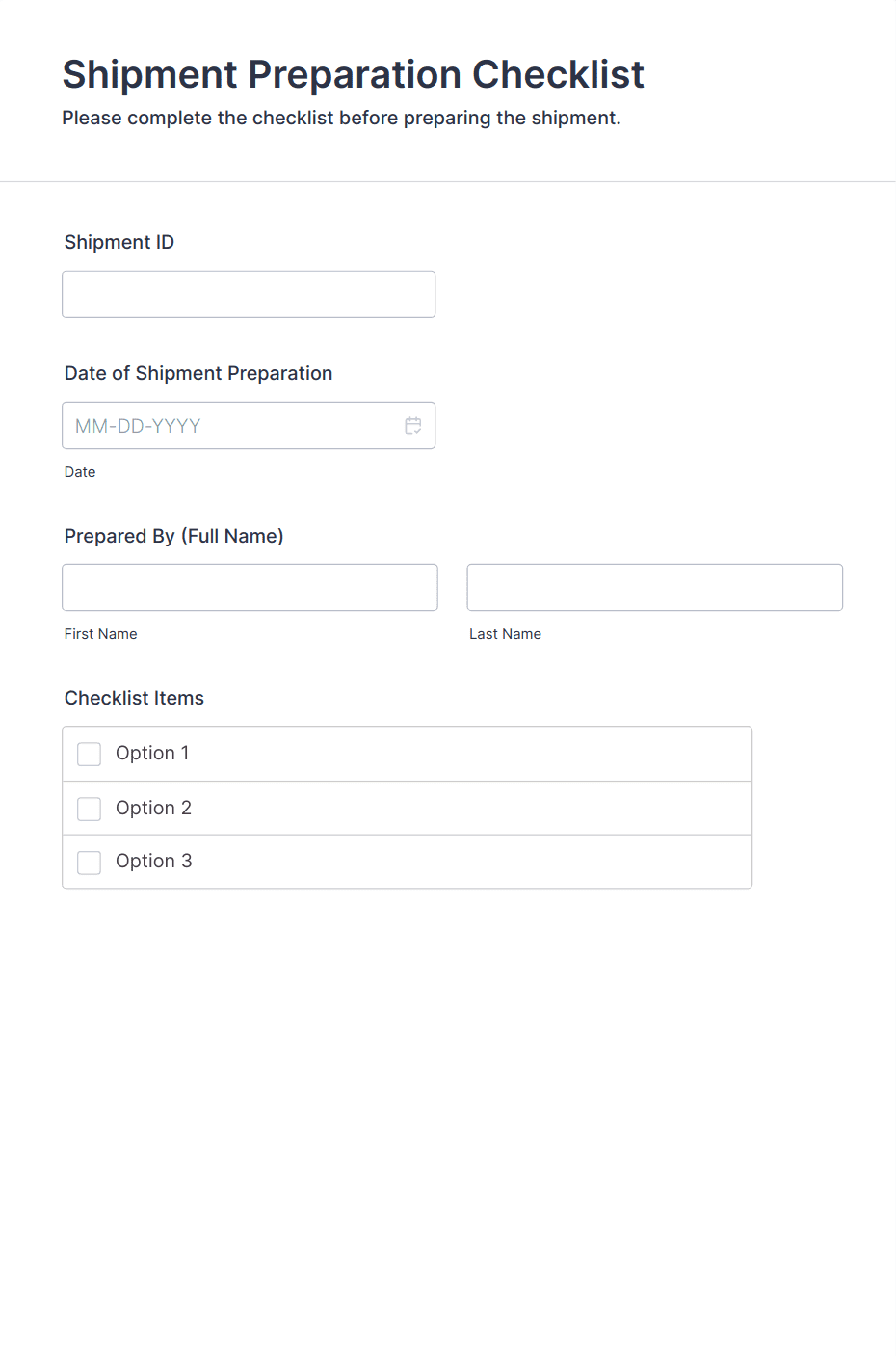Click the "Option 2" label text
Viewport: 896px width, 1356px height.
(x=153, y=808)
